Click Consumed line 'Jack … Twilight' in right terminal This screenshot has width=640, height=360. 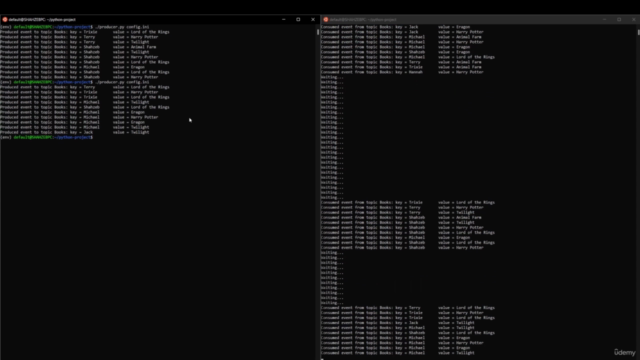pyautogui.click(x=398, y=323)
